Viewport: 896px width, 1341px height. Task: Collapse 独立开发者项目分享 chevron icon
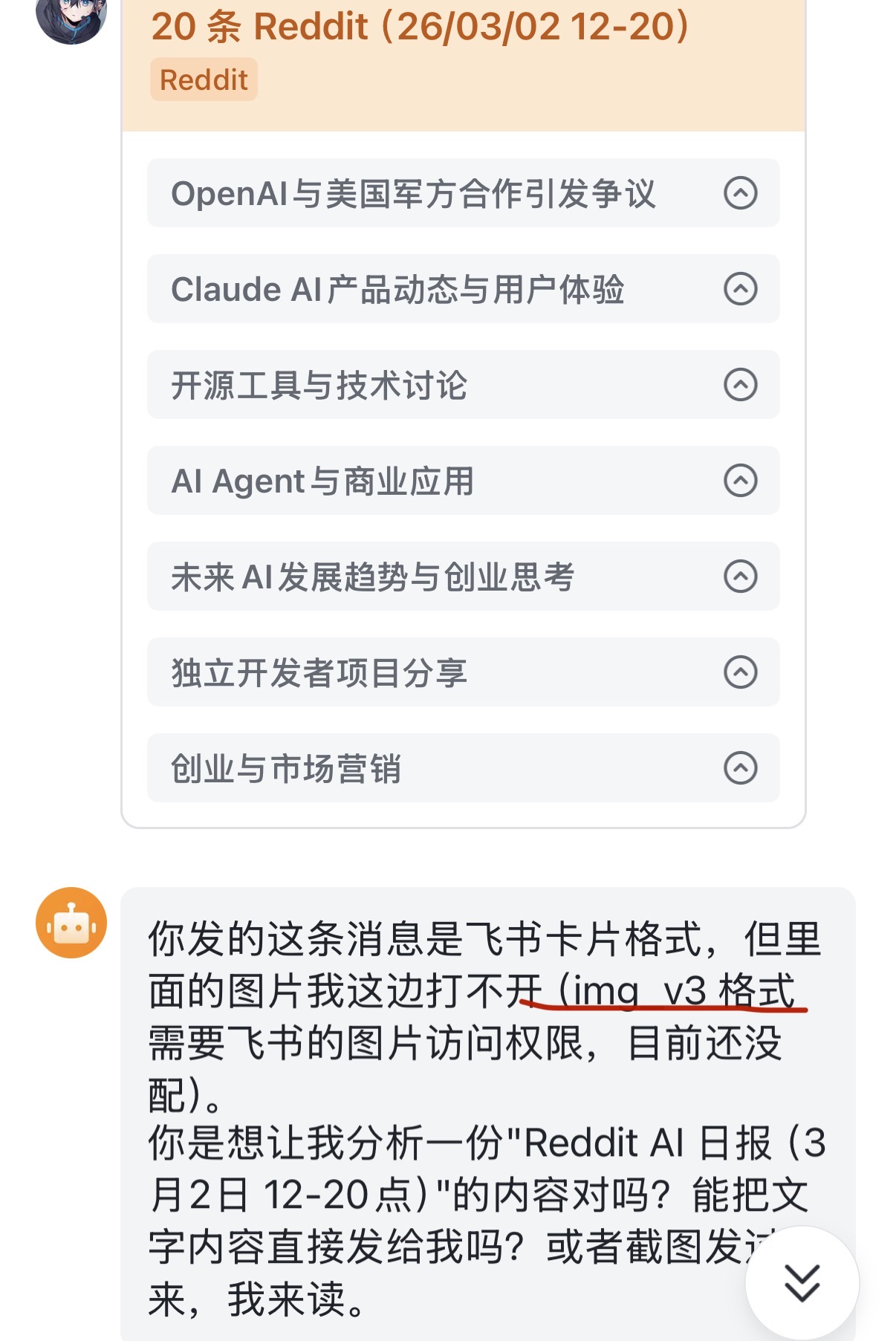coord(740,672)
